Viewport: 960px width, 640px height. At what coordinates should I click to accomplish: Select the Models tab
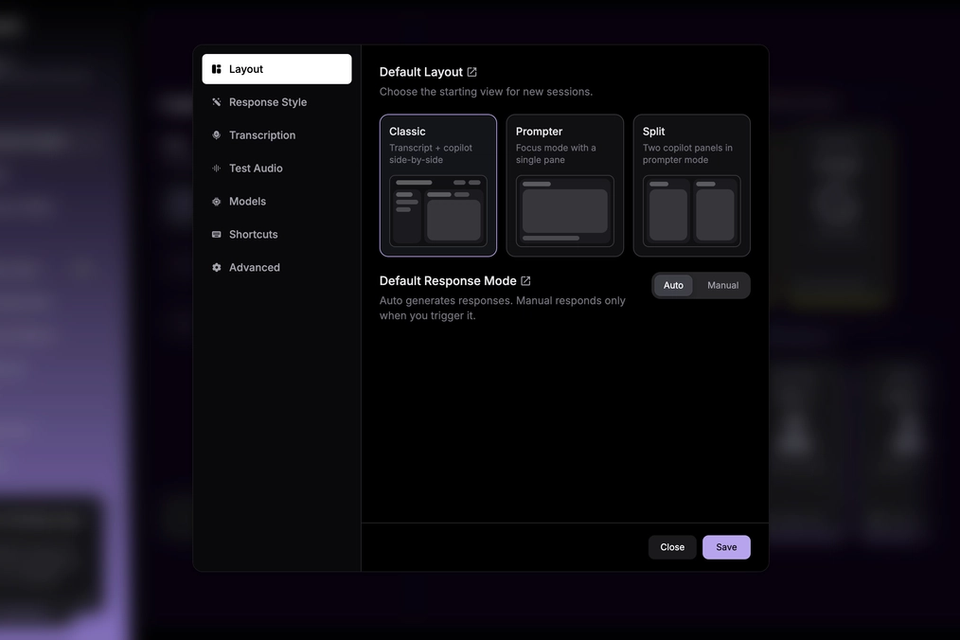tap(277, 201)
